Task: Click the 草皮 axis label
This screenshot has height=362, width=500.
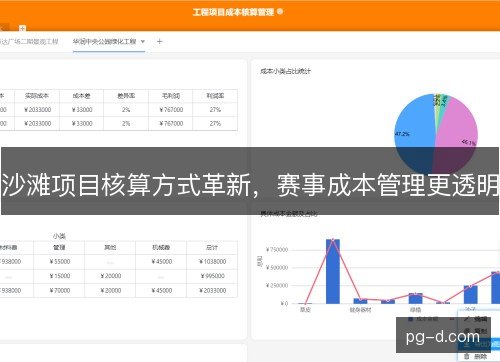Action: [305, 310]
